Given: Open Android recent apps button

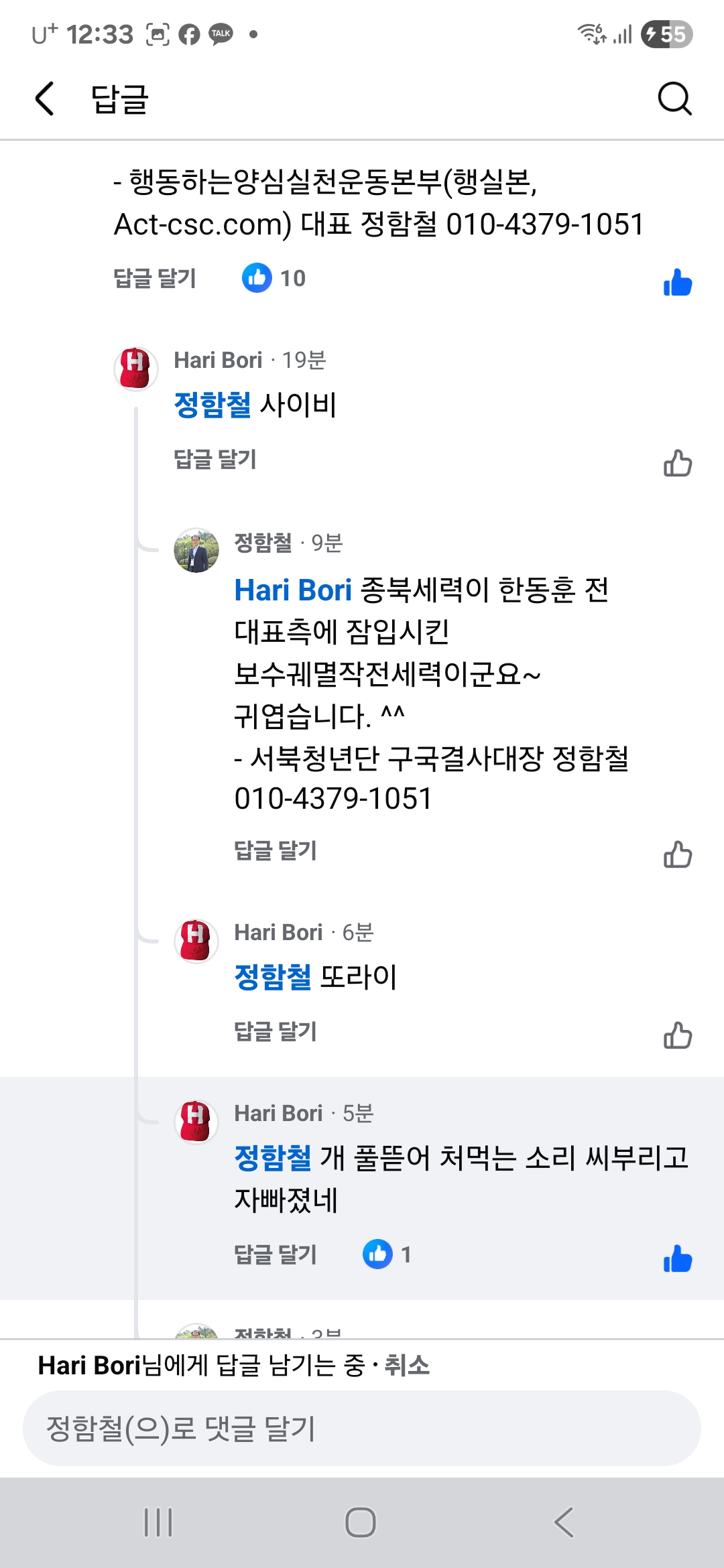Looking at the screenshot, I should click(158, 1522).
